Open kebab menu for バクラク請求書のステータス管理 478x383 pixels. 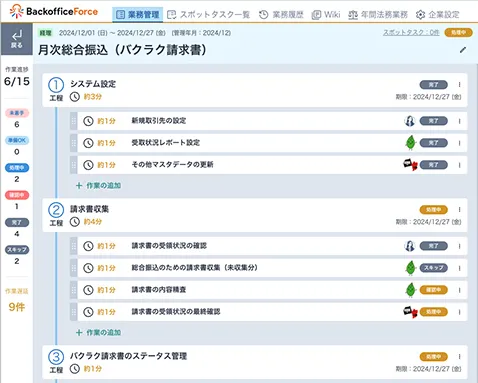[x=459, y=357]
